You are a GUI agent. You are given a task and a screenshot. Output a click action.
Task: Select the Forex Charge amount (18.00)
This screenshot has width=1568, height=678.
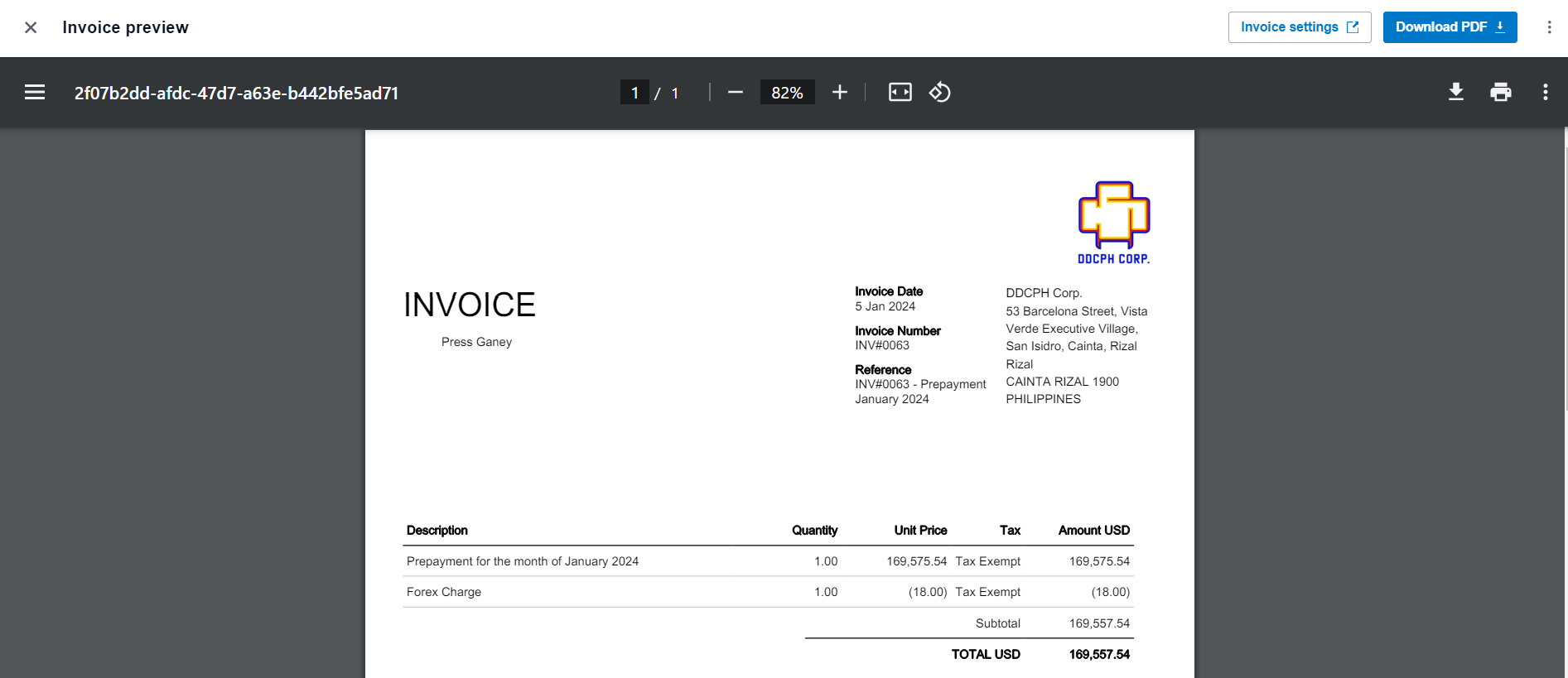click(1111, 592)
